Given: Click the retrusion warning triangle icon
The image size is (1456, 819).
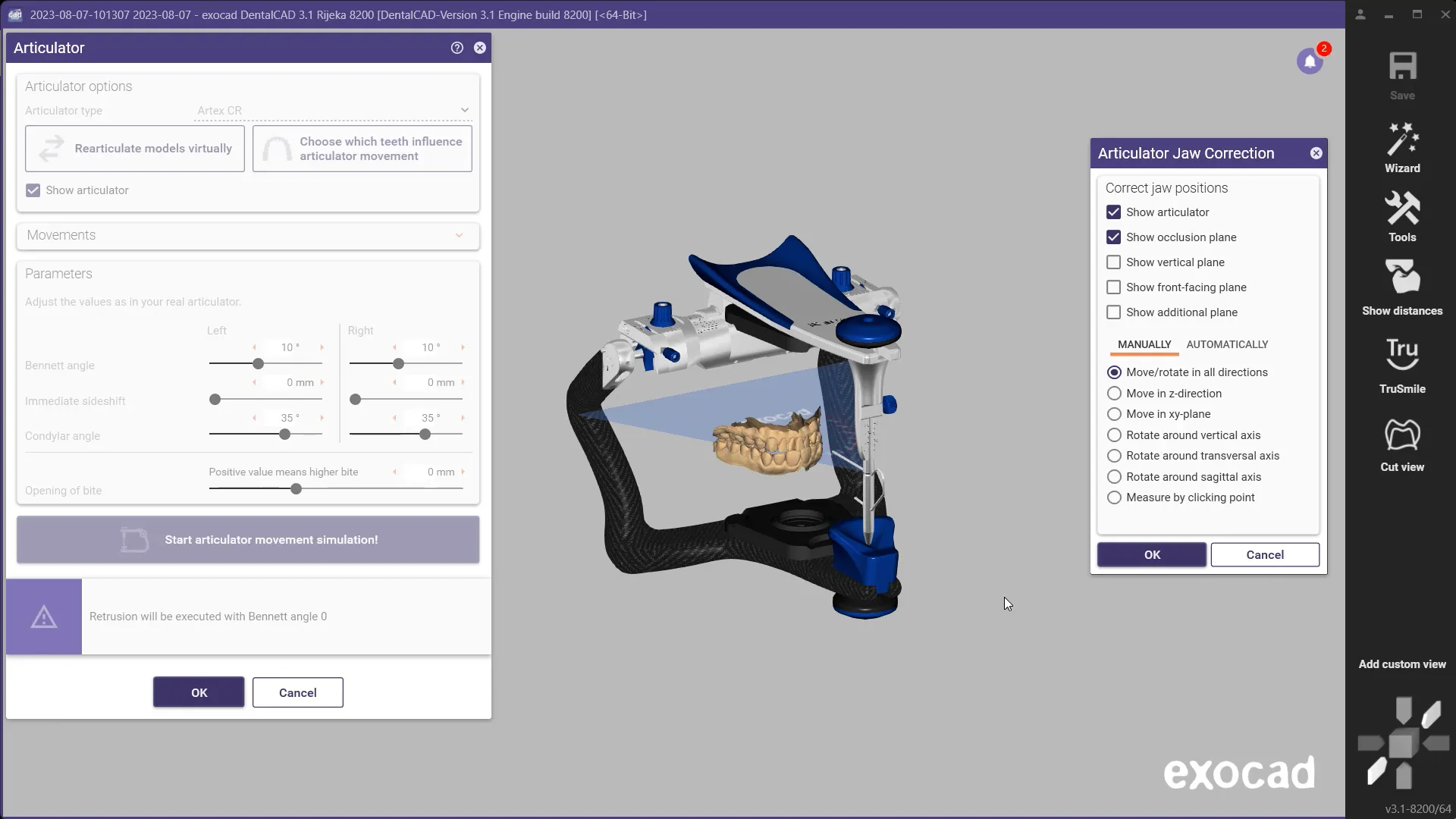Looking at the screenshot, I should [x=44, y=617].
